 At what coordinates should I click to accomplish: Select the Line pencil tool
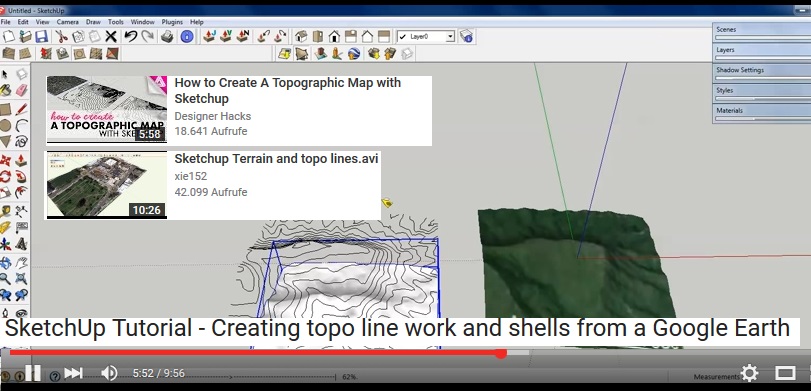pyautogui.click(x=21, y=110)
